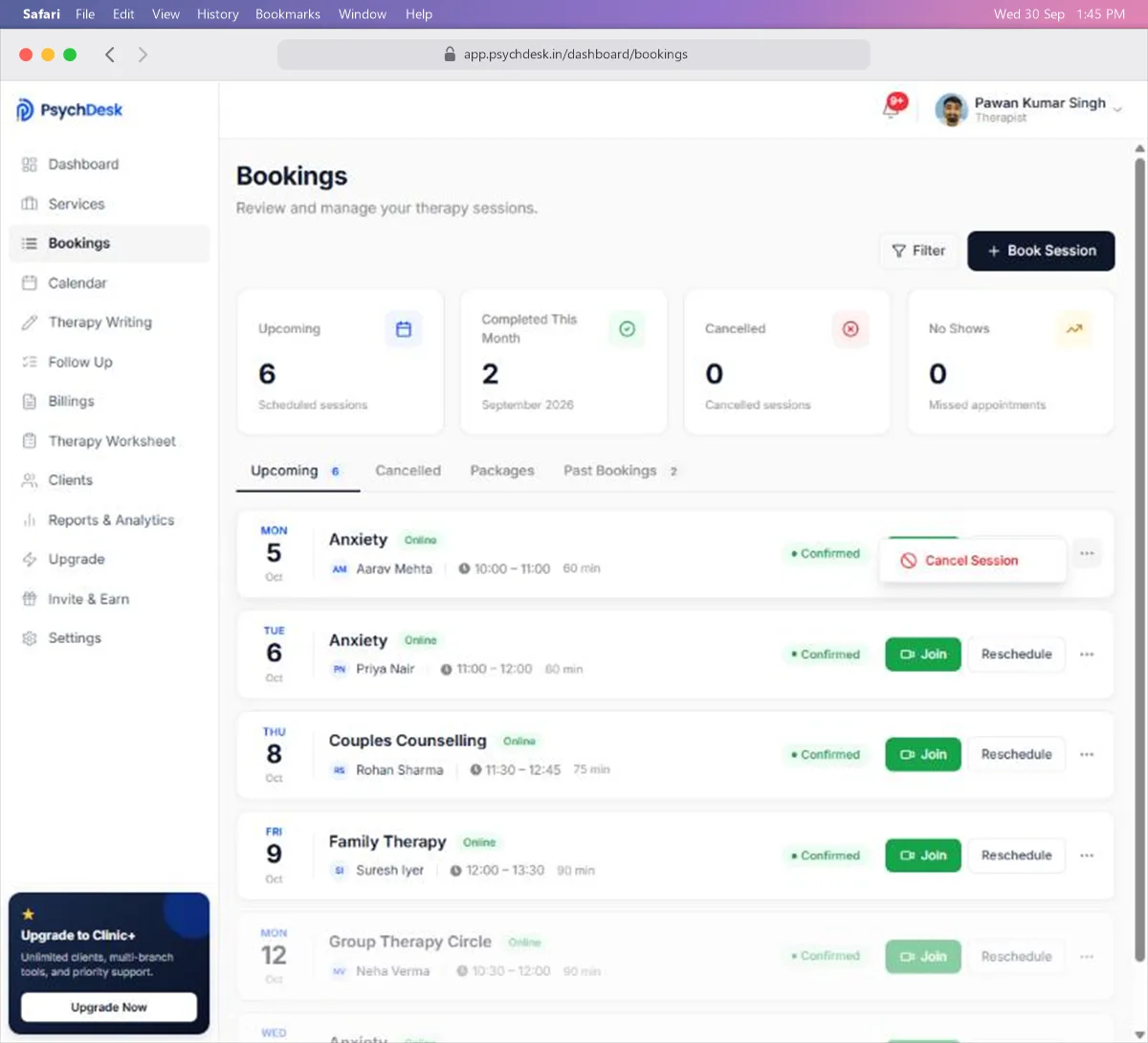1148x1043 pixels.
Task: Choose Cancel Session from the popup menu
Action: (972, 561)
